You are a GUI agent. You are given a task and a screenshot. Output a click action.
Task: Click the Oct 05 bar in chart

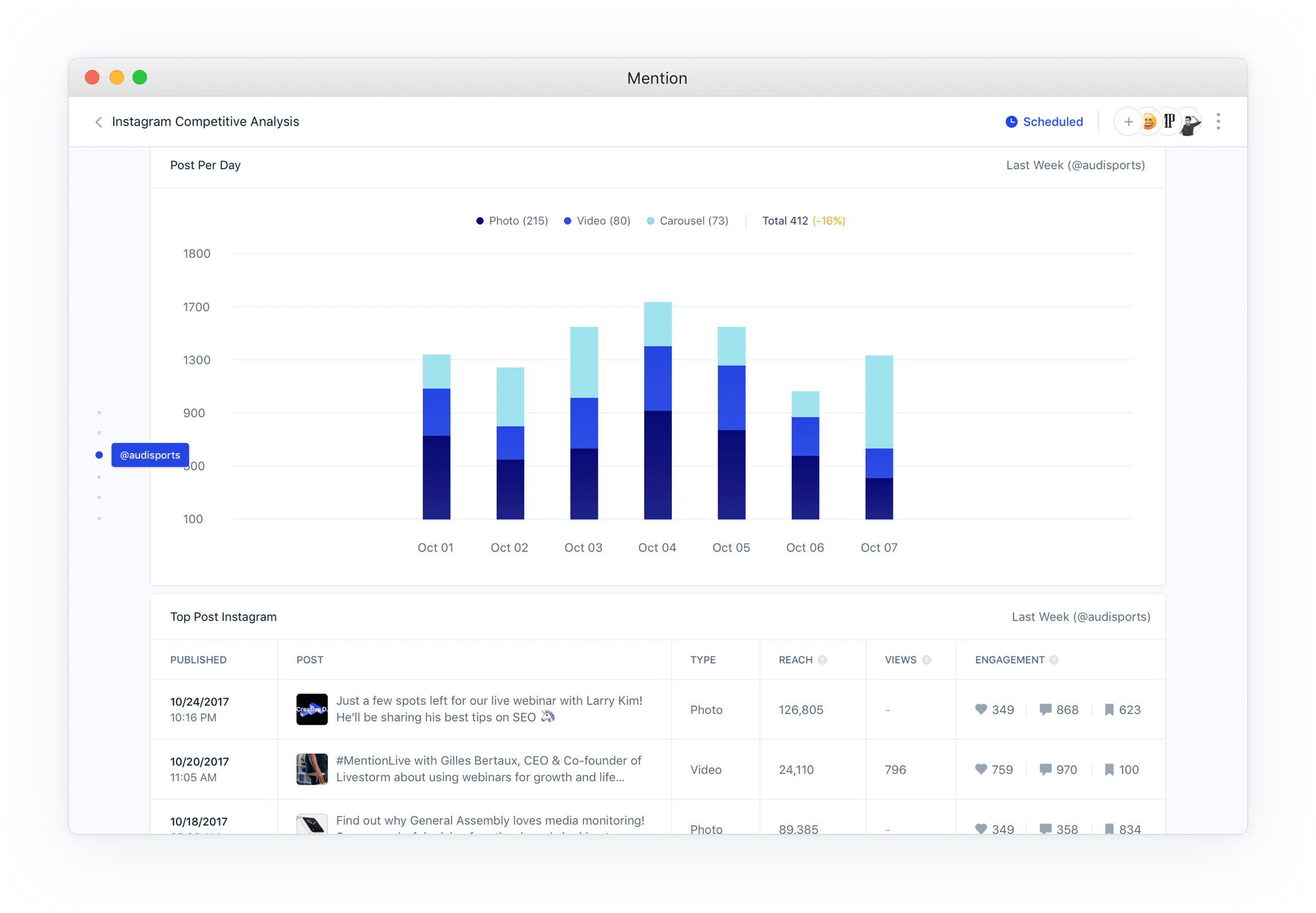731,423
